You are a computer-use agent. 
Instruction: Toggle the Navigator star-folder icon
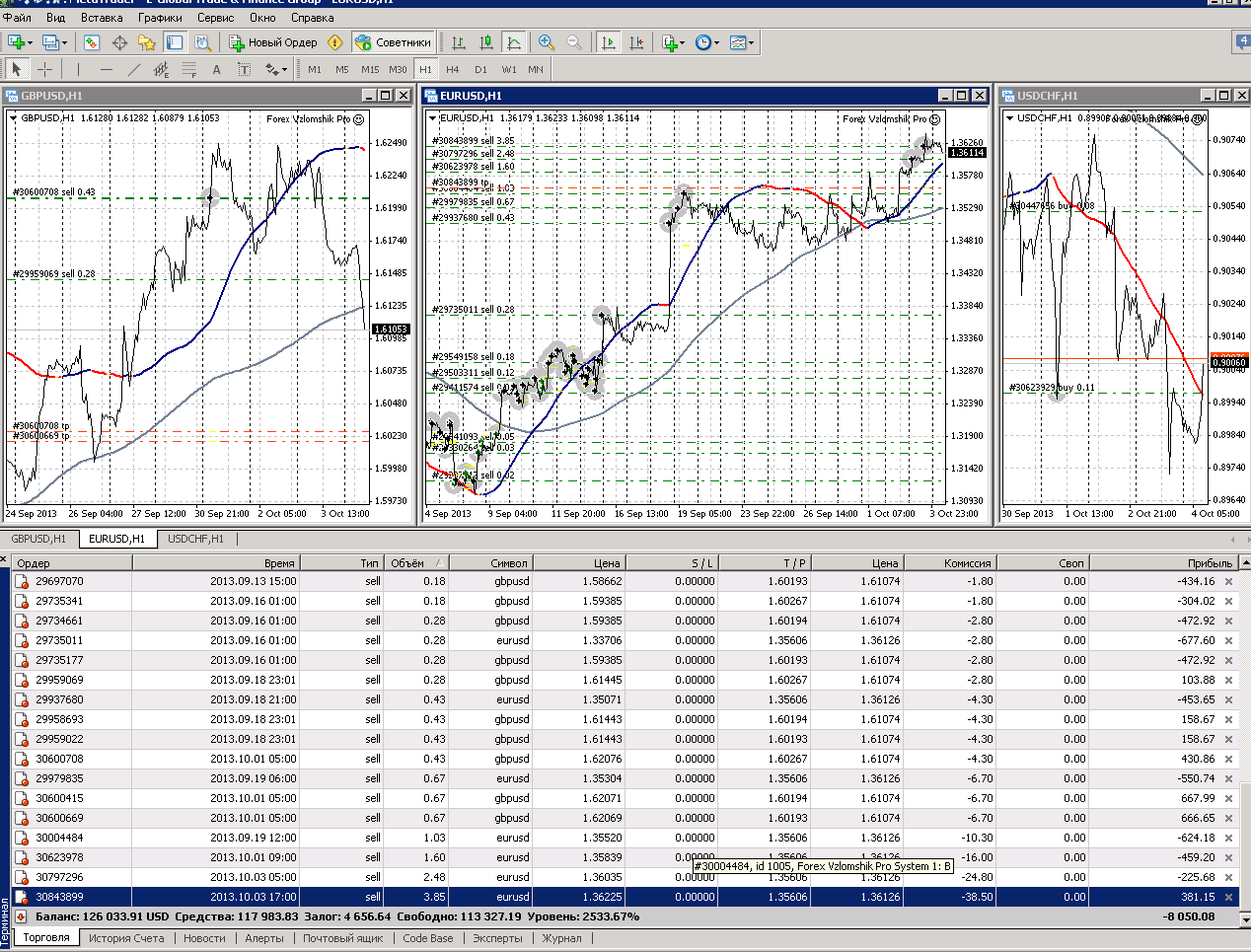[x=147, y=42]
